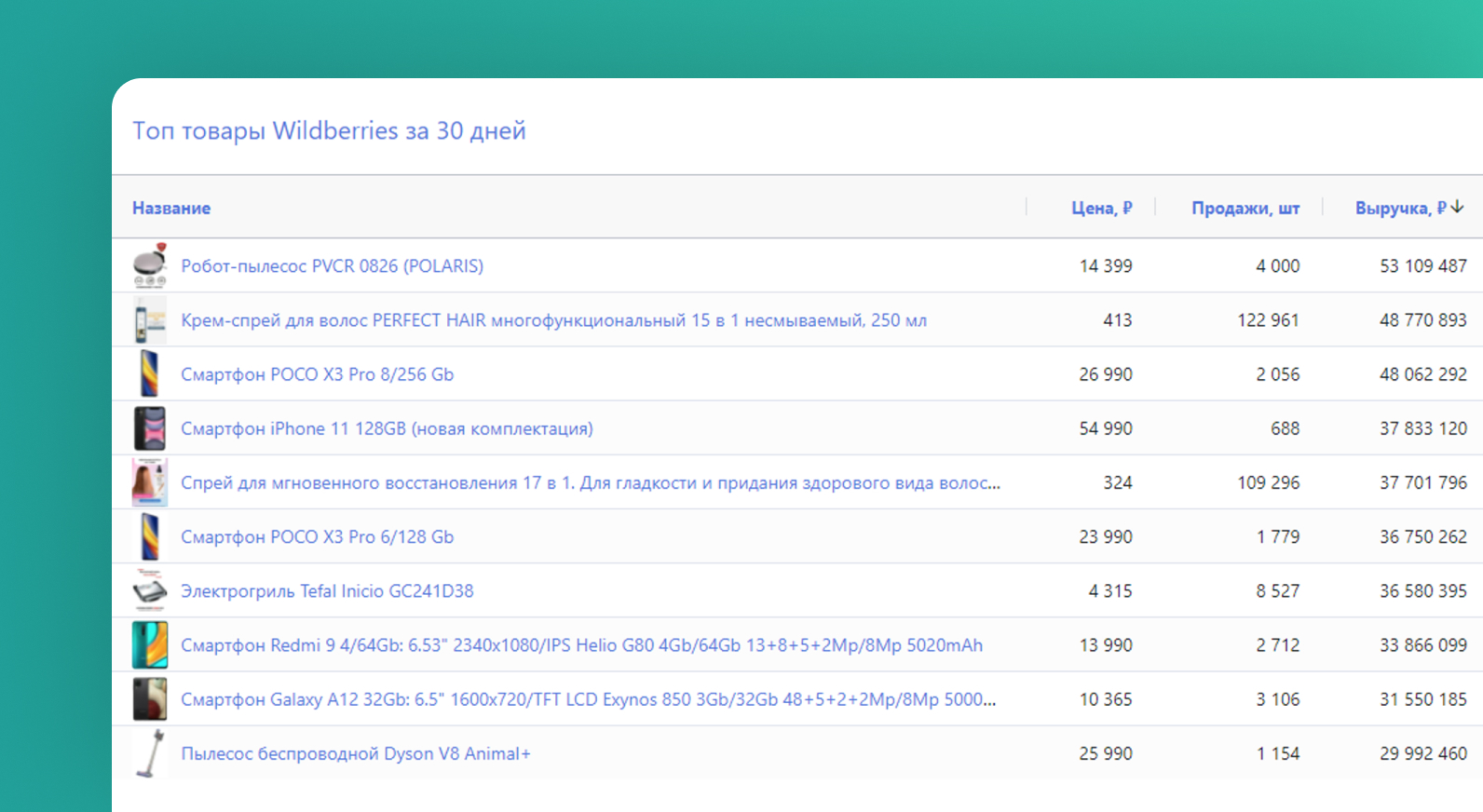
Task: Click the iPhone 11 product thumbnail
Action: [x=149, y=428]
